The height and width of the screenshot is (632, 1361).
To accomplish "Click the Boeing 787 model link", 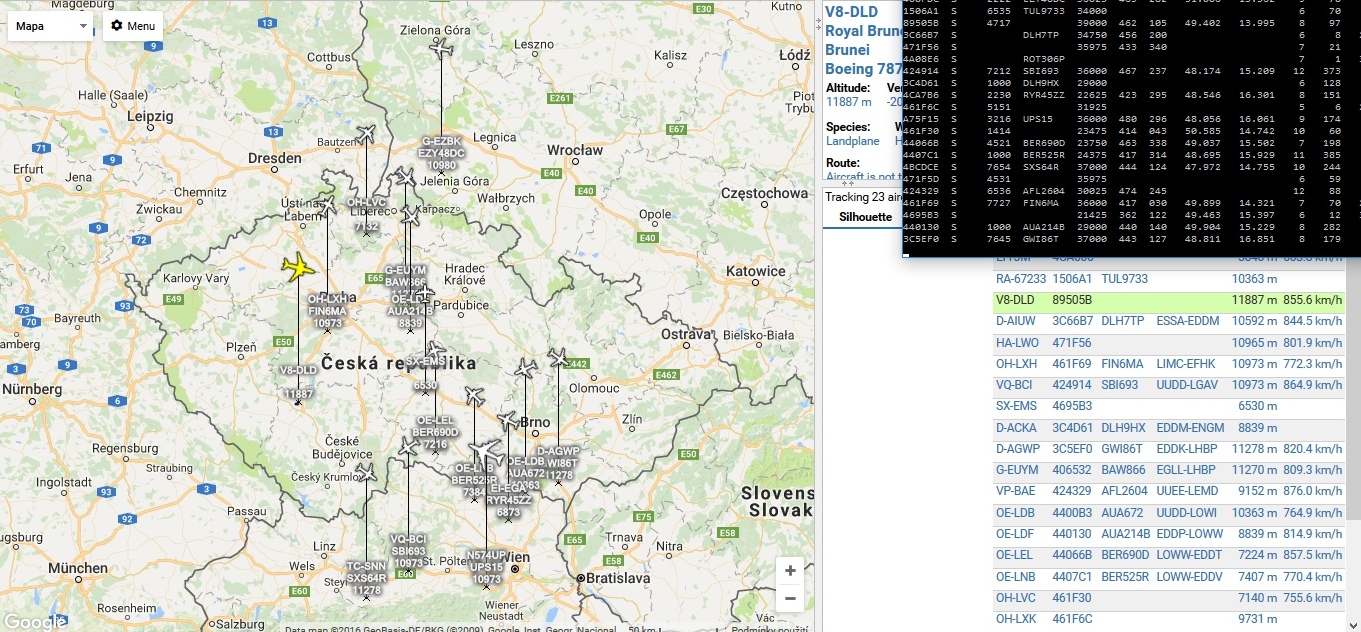I will point(862,69).
